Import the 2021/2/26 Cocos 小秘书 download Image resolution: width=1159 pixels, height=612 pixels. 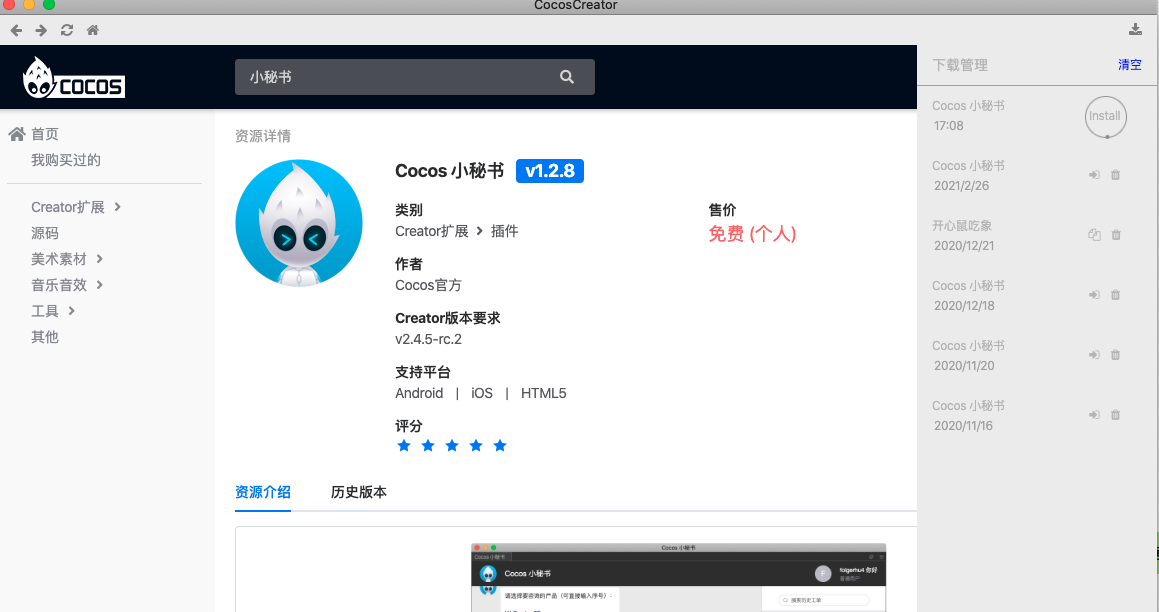click(x=1094, y=175)
